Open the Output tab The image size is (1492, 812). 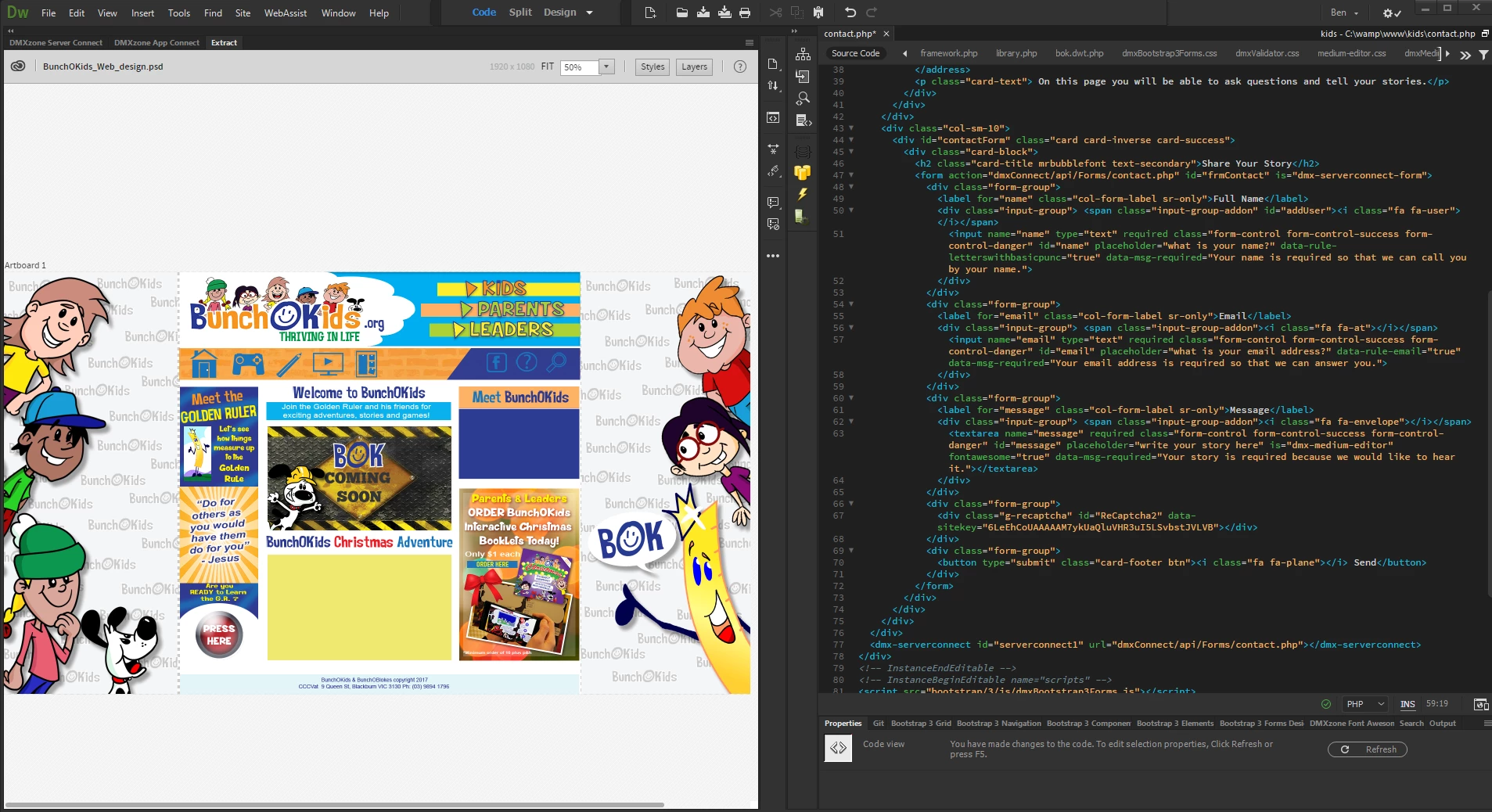coord(1443,724)
